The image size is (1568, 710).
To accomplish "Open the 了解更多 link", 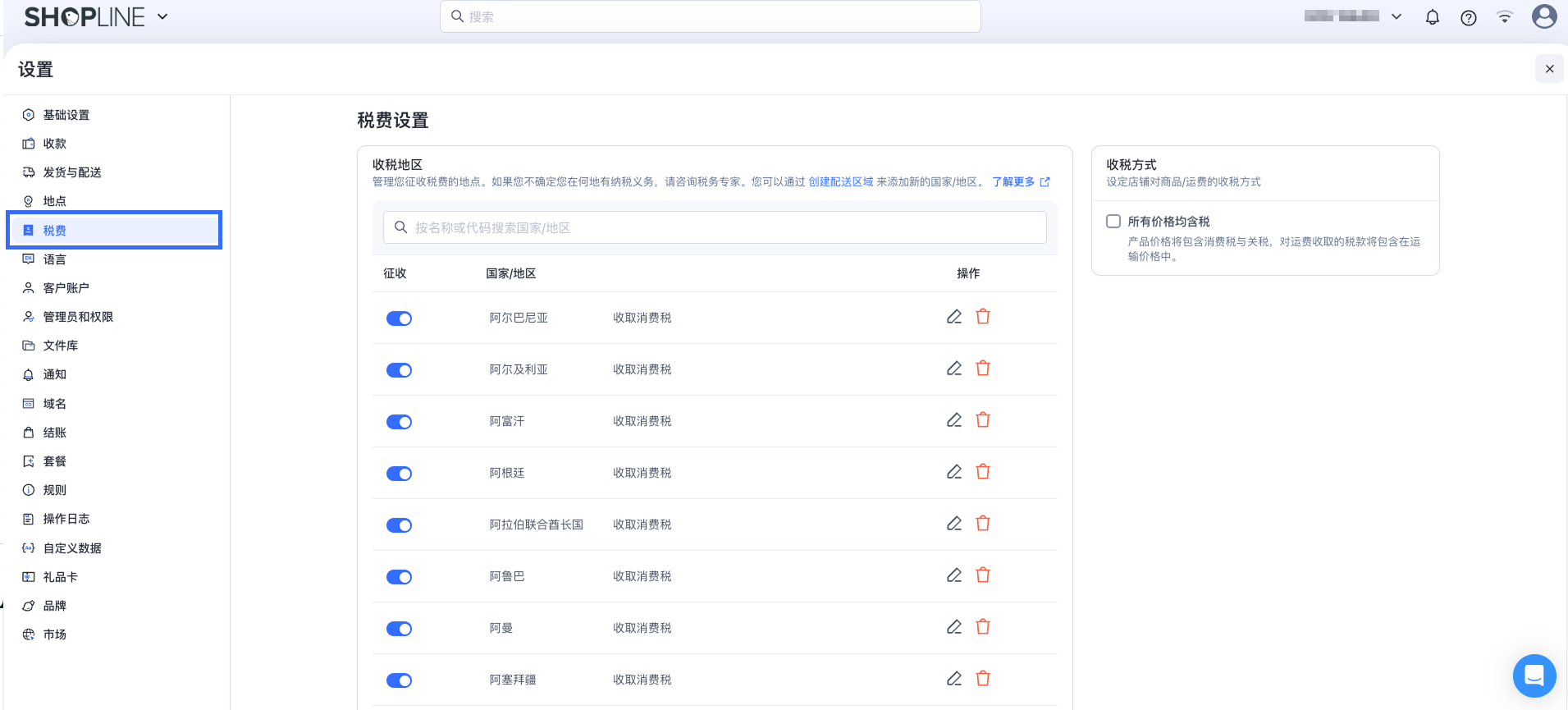I will coord(1021,182).
